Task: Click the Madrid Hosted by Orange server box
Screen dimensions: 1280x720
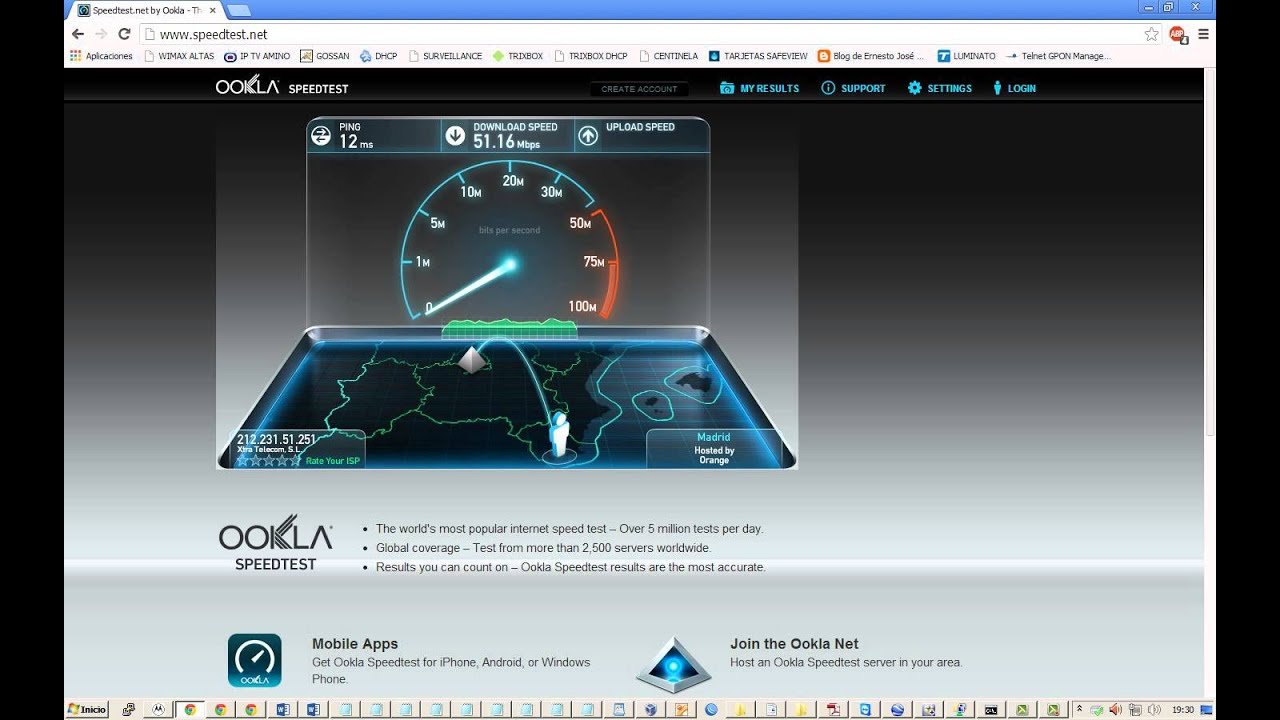Action: pyautogui.click(x=714, y=448)
